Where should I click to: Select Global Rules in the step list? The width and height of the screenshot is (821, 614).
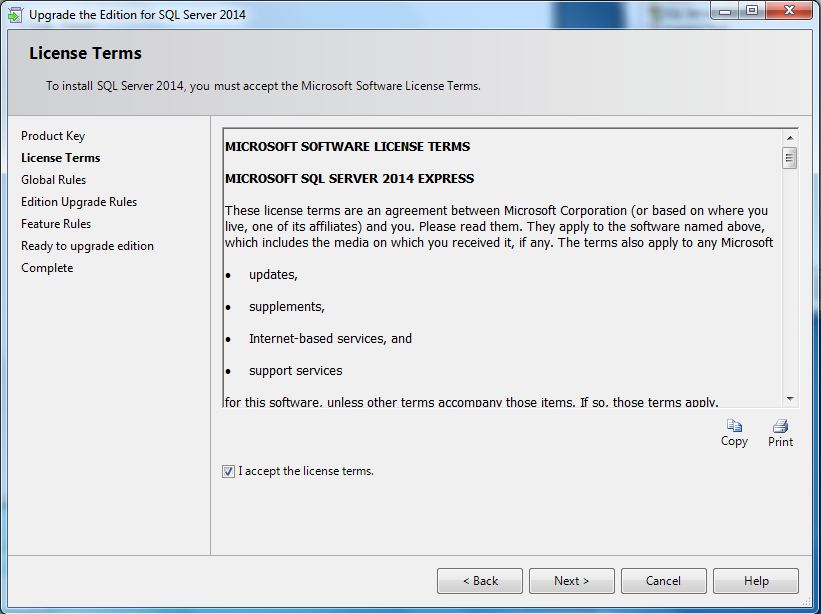53,180
